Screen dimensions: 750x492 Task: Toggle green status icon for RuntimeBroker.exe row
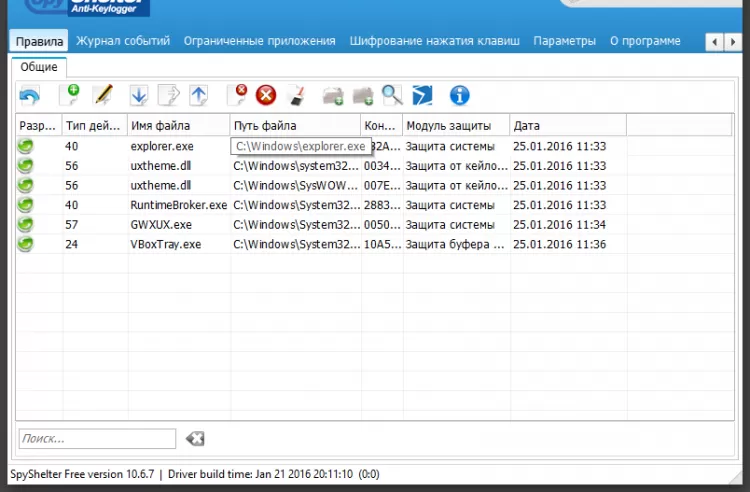tap(26, 205)
